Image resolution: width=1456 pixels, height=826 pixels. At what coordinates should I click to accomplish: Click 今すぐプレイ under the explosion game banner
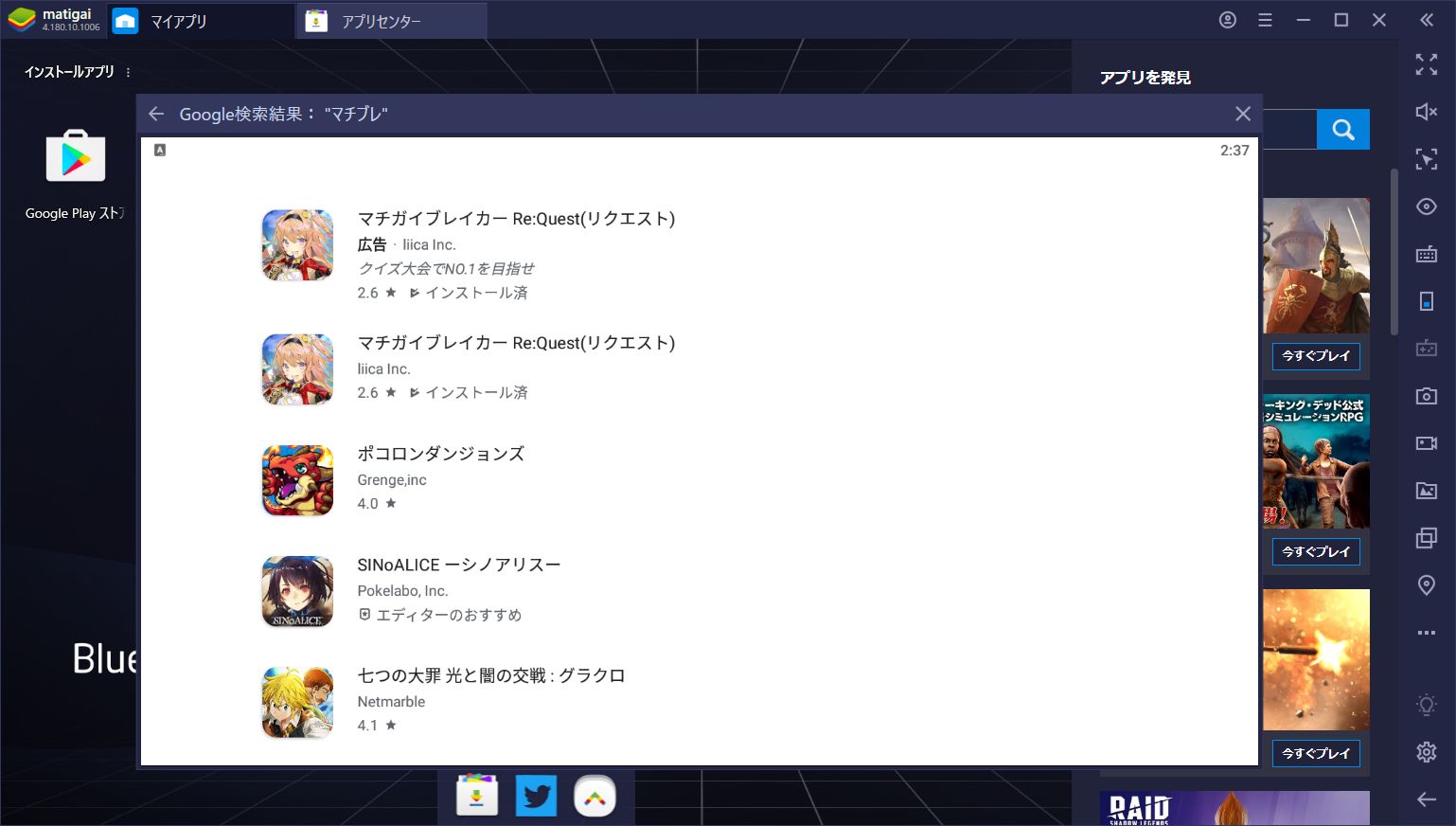[x=1316, y=754]
